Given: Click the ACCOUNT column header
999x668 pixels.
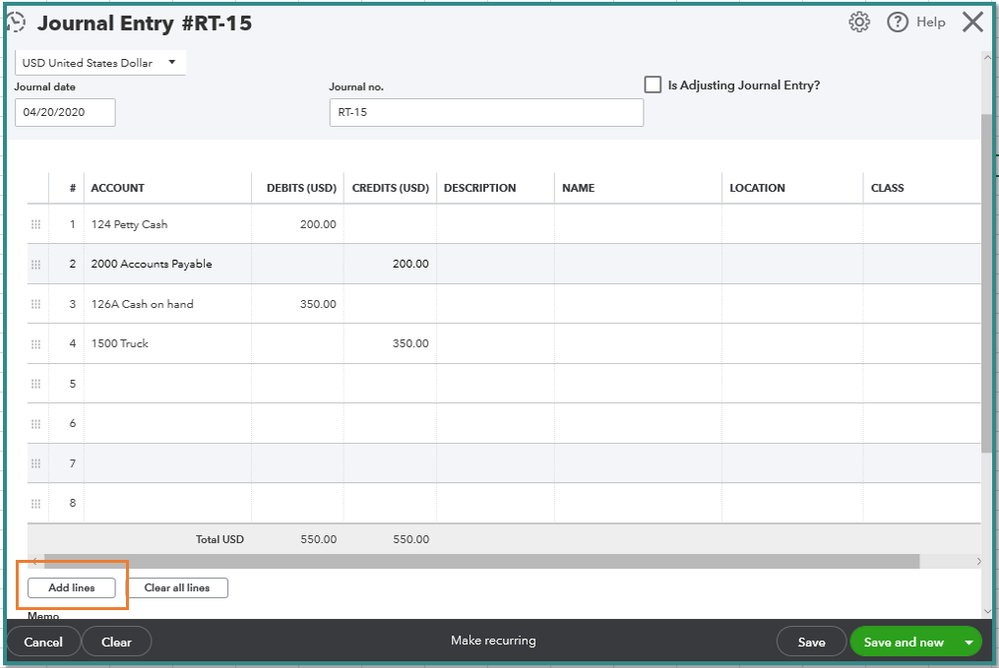Looking at the screenshot, I should pyautogui.click(x=117, y=188).
